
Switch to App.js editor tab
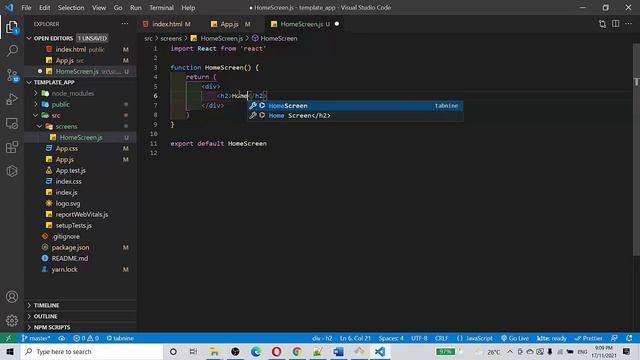coord(231,24)
